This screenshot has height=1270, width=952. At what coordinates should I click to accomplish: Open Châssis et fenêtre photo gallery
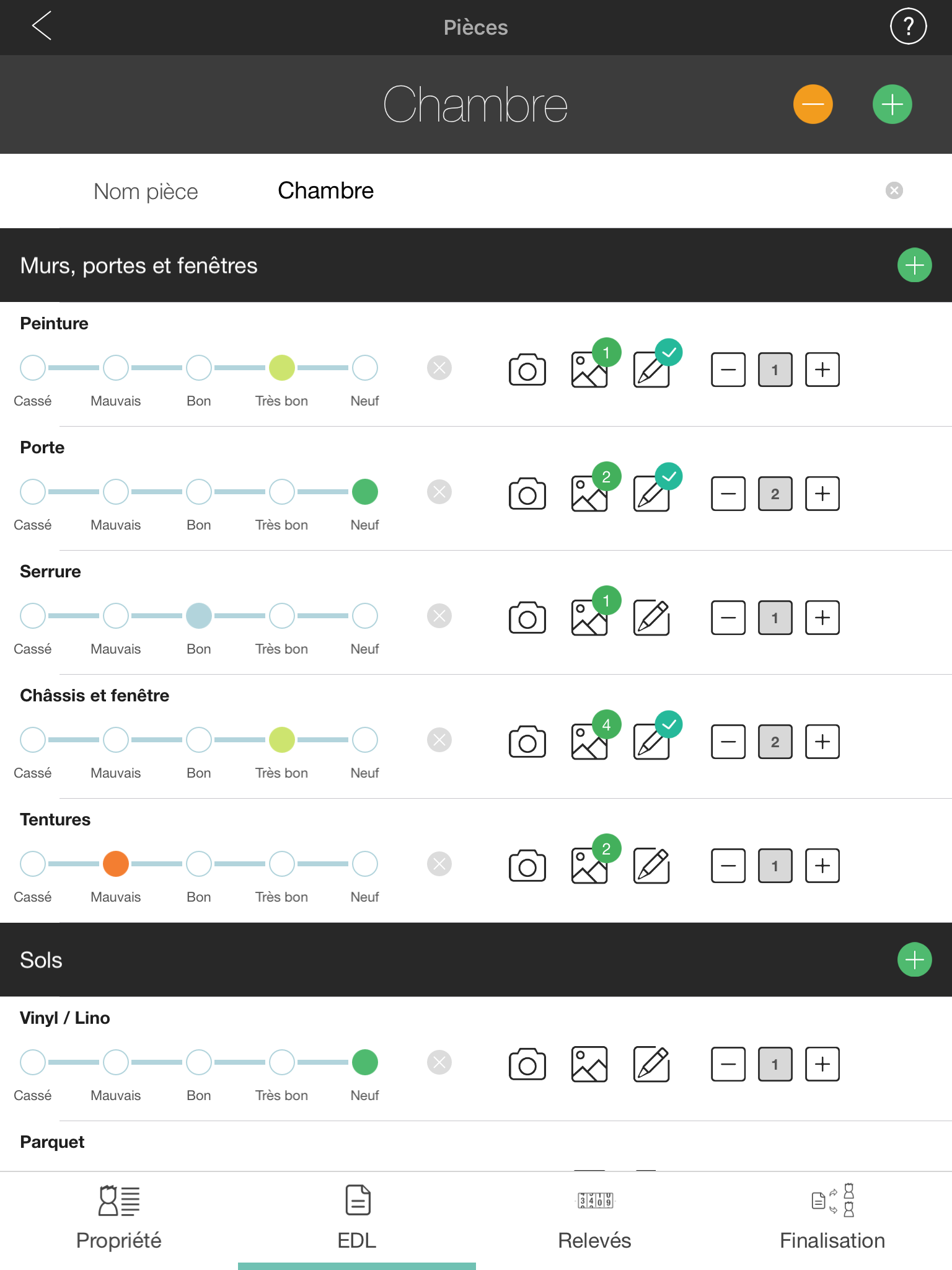[589, 742]
